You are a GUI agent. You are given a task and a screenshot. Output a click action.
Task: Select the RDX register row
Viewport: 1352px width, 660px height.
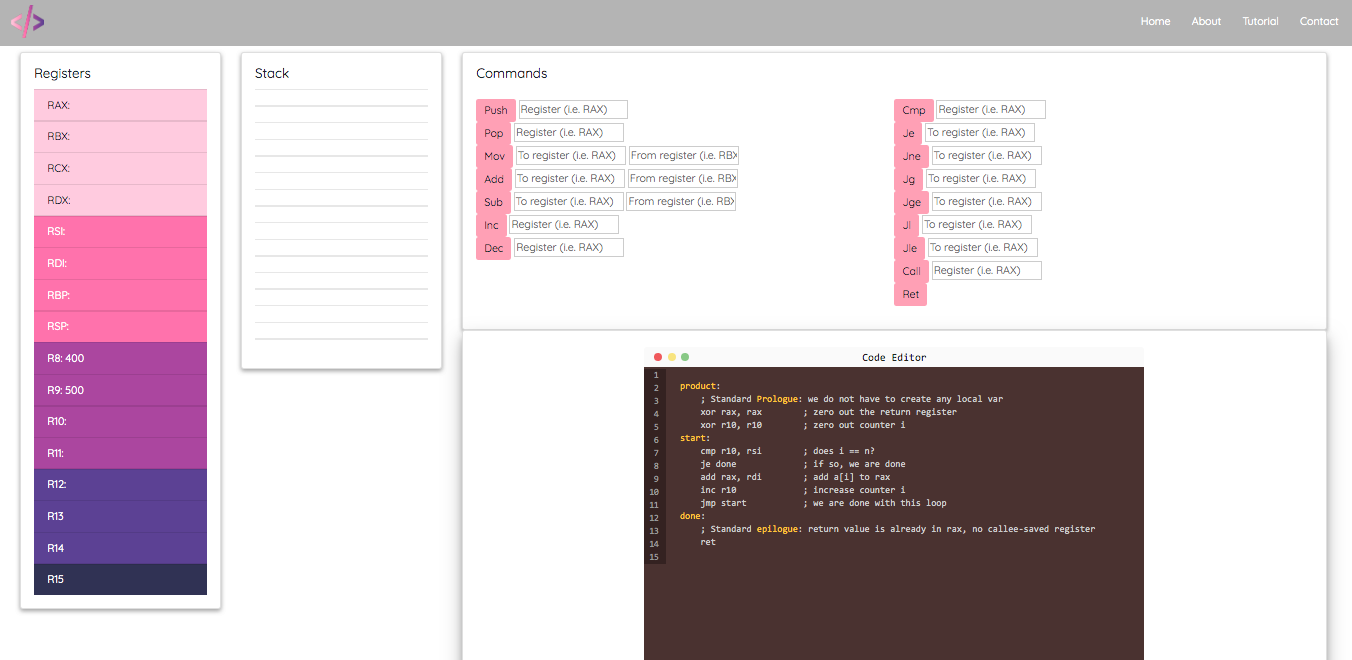120,200
